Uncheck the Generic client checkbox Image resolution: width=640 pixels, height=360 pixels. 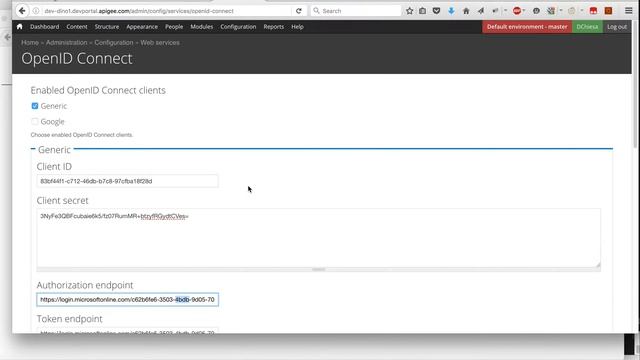click(x=35, y=106)
